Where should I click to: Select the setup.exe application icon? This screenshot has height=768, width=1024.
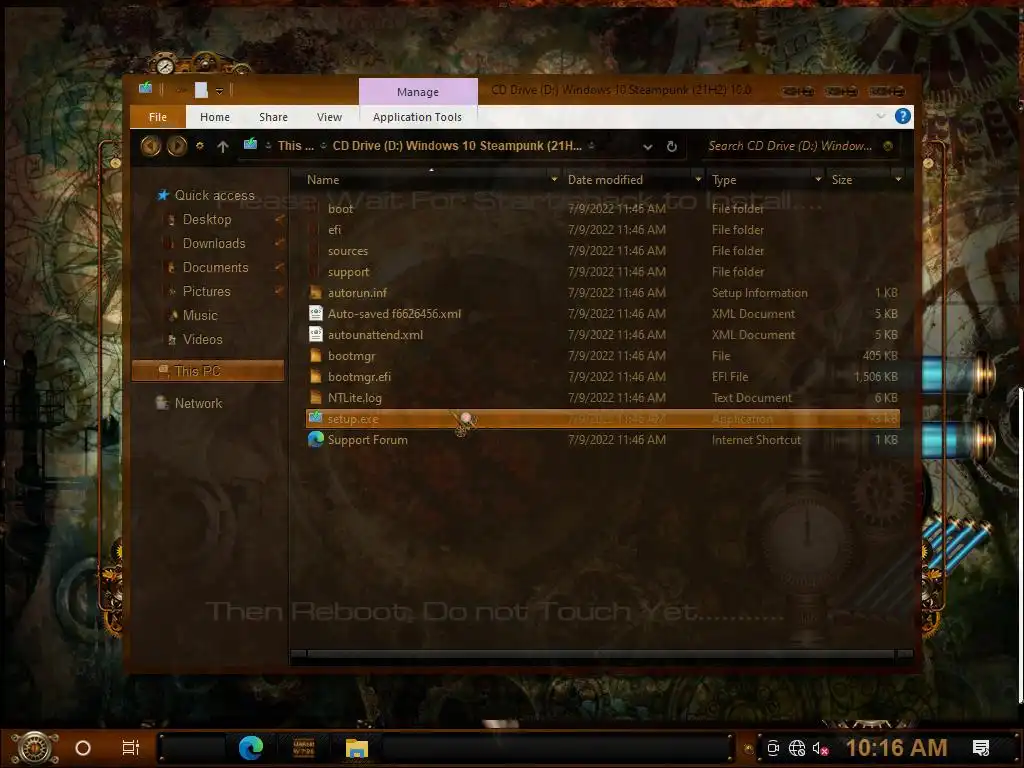(x=316, y=417)
